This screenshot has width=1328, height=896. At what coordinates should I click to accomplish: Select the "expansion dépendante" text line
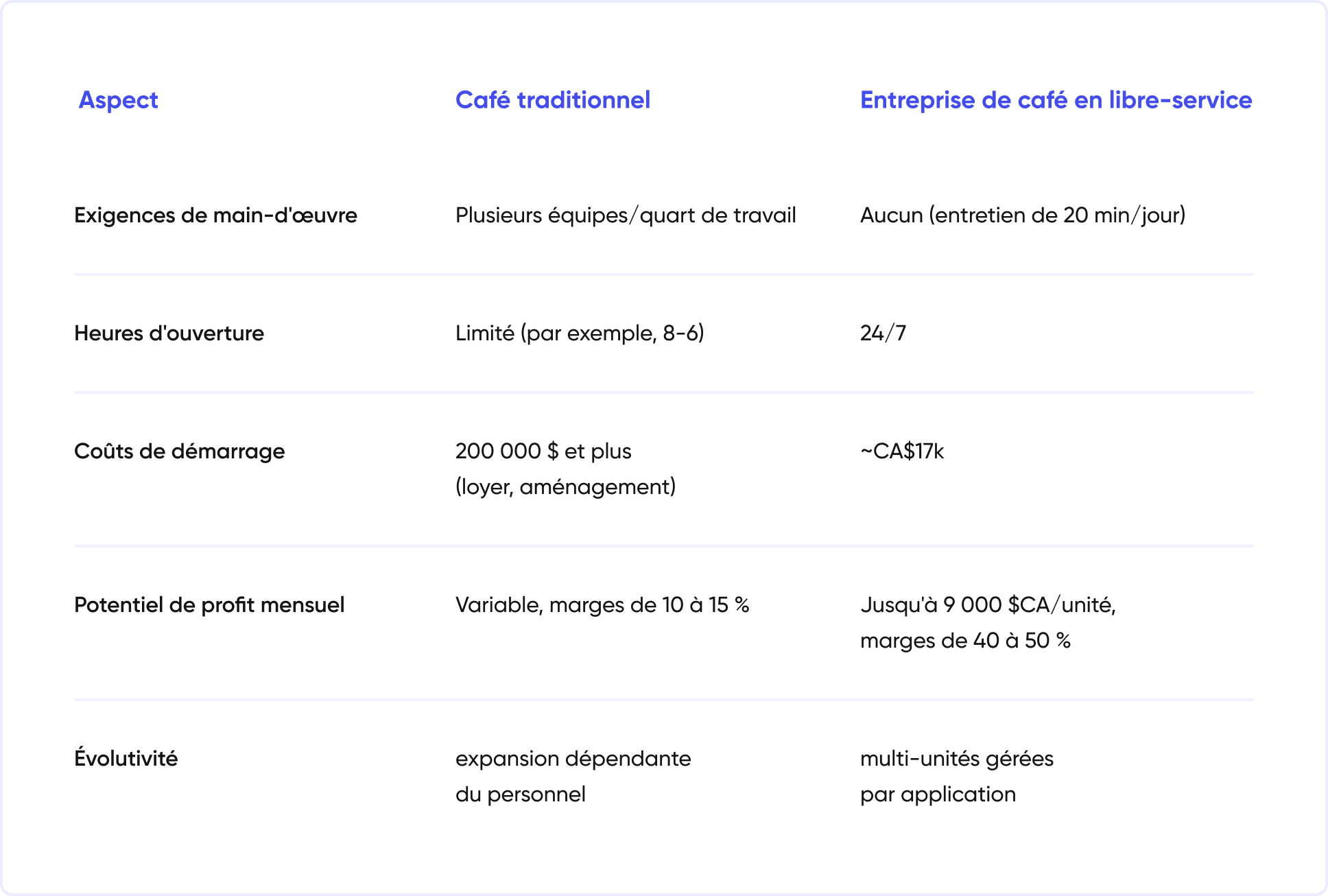573,759
